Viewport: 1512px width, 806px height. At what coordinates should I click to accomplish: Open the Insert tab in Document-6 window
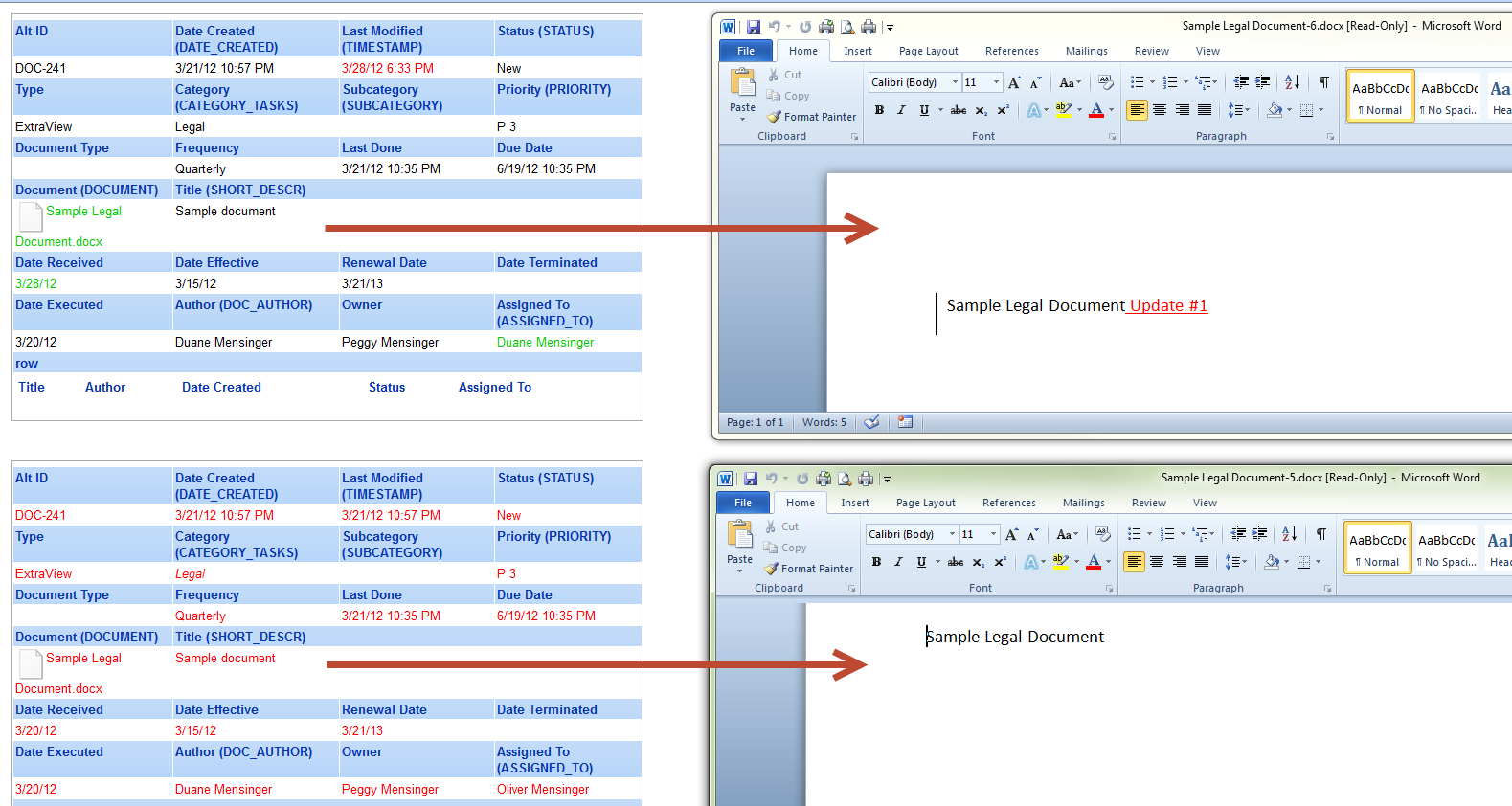tap(857, 52)
